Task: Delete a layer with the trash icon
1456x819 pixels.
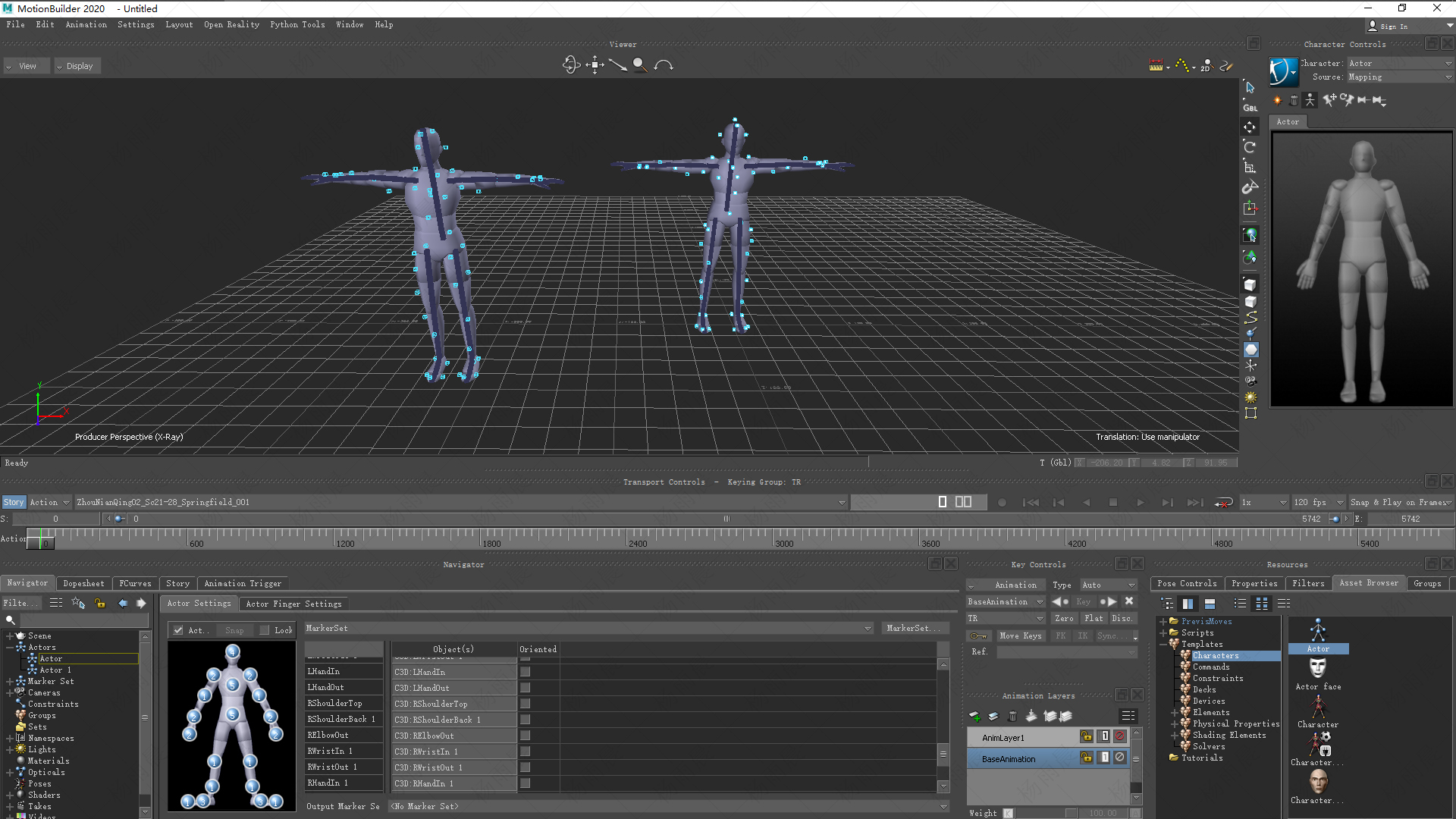Action: pyautogui.click(x=1012, y=716)
